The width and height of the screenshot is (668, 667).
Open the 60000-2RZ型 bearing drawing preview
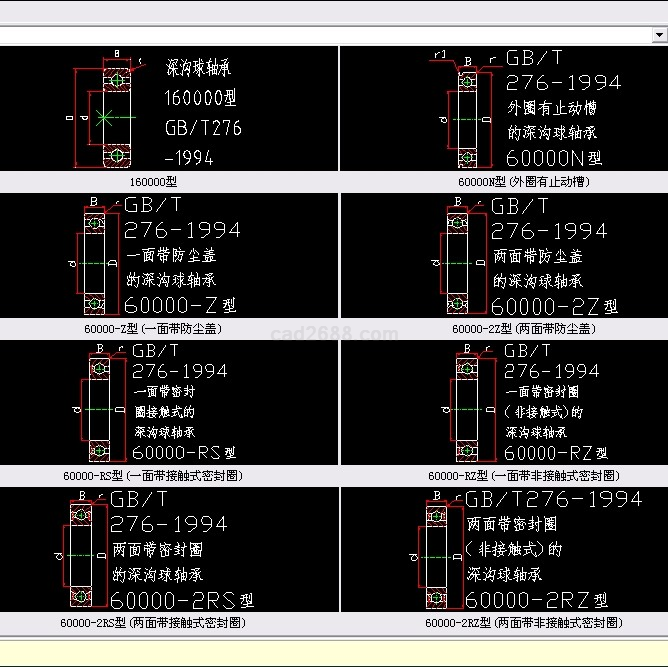pyautogui.click(x=504, y=550)
